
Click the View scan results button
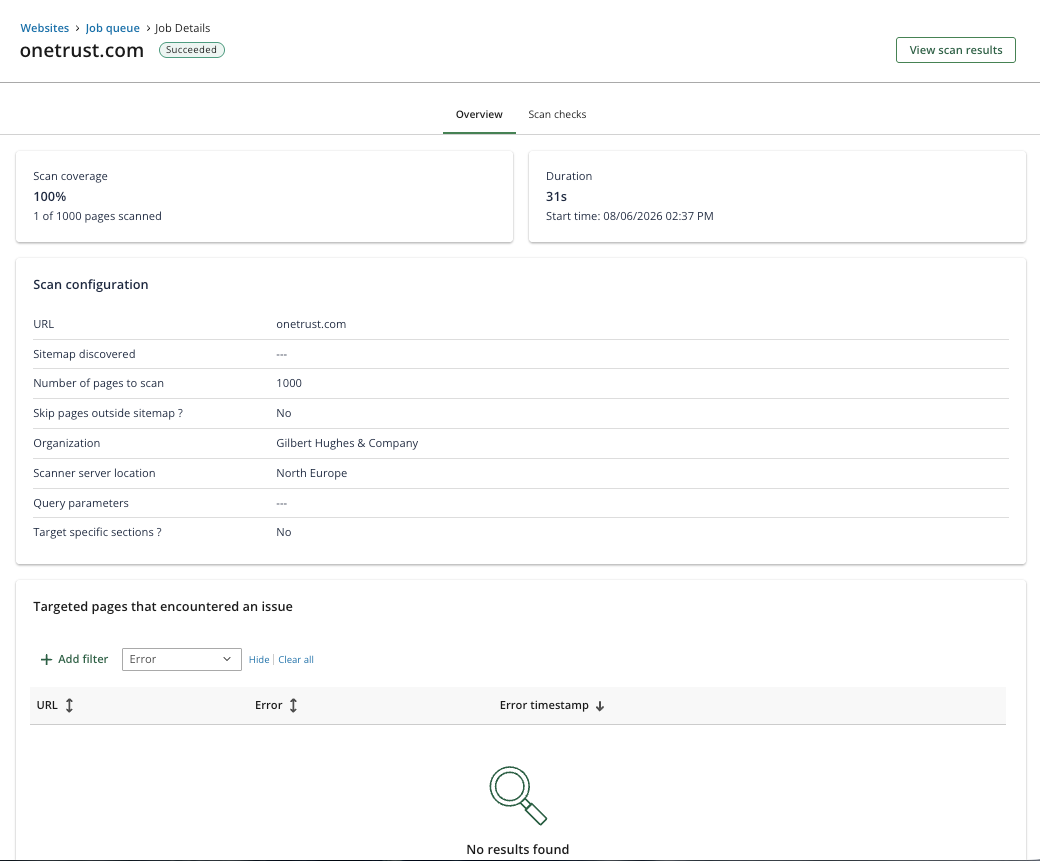(x=955, y=50)
